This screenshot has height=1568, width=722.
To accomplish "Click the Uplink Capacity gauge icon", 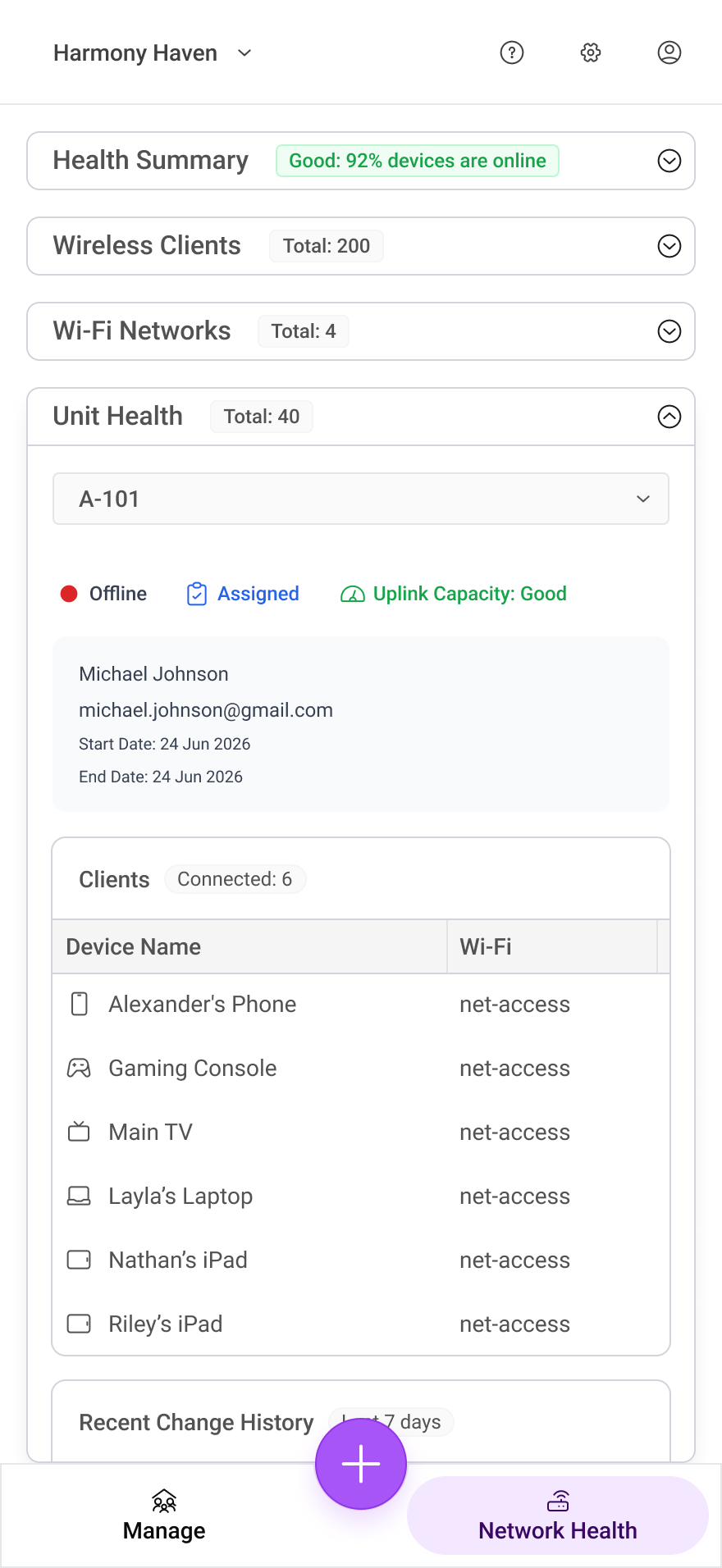I will pos(353,594).
